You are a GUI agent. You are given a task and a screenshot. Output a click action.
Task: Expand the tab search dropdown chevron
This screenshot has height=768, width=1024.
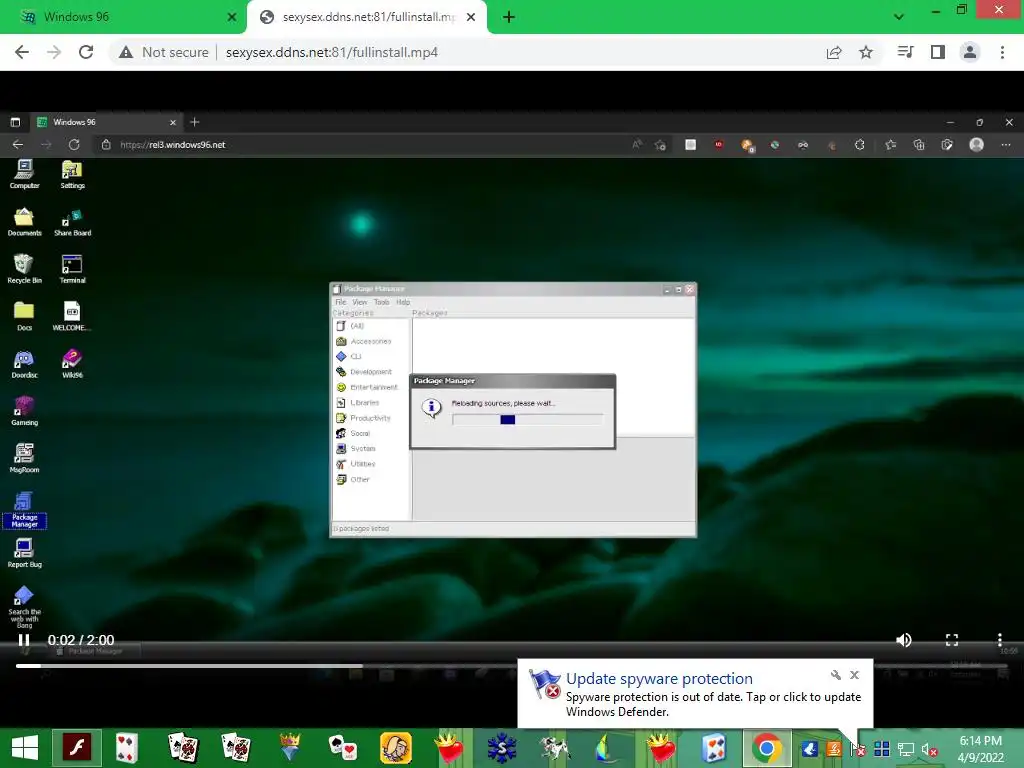click(x=899, y=17)
